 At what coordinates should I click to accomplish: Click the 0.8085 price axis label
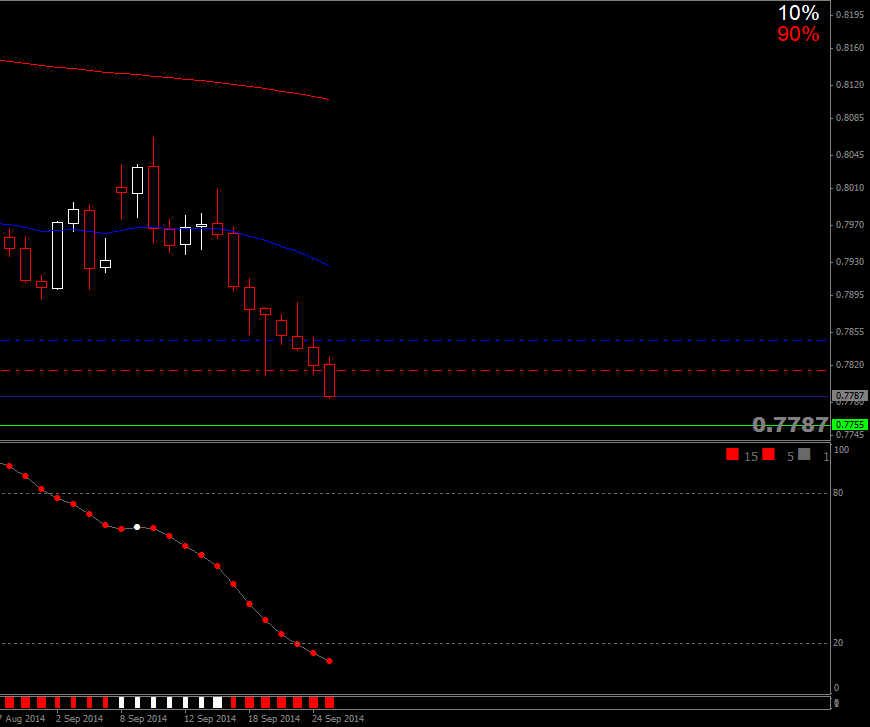pos(850,118)
